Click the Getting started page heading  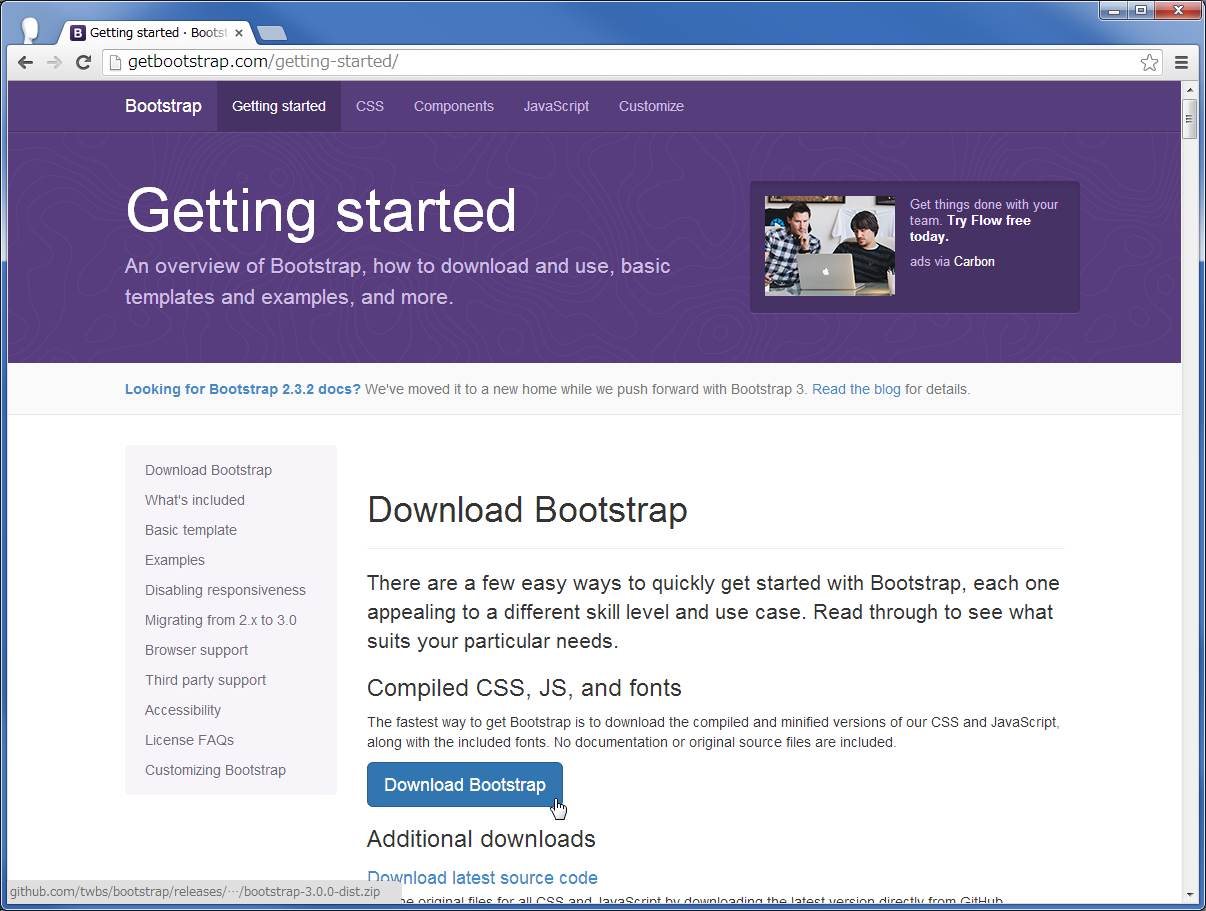[x=321, y=211]
